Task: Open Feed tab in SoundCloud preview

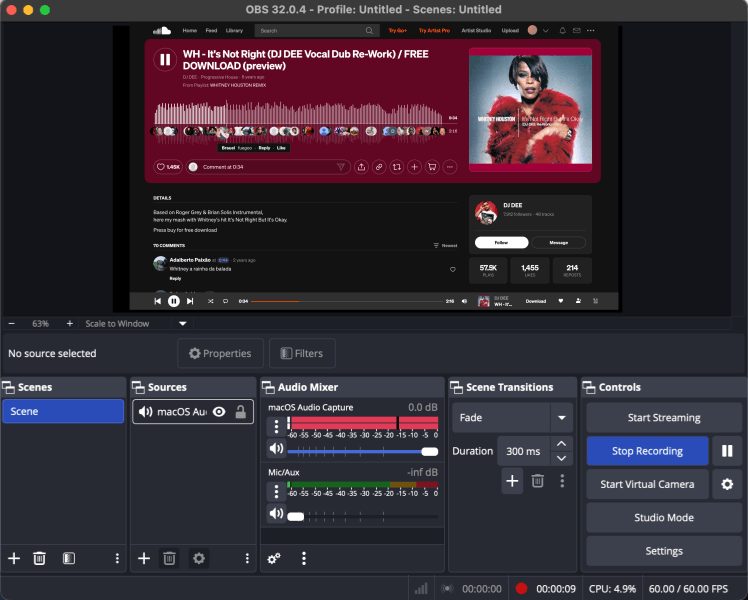Action: pyautogui.click(x=211, y=31)
